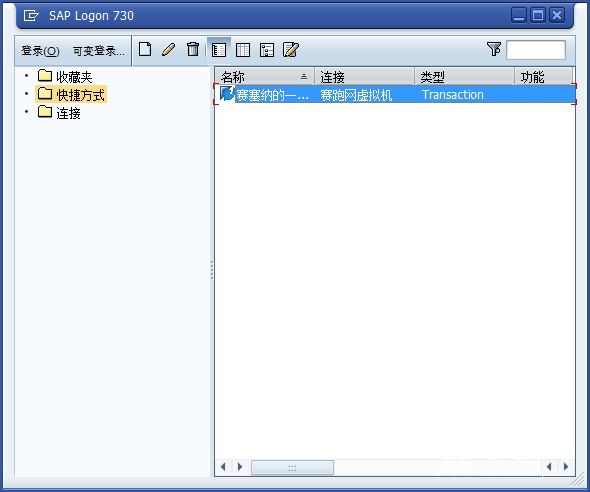Switch to List view icon

(243, 50)
